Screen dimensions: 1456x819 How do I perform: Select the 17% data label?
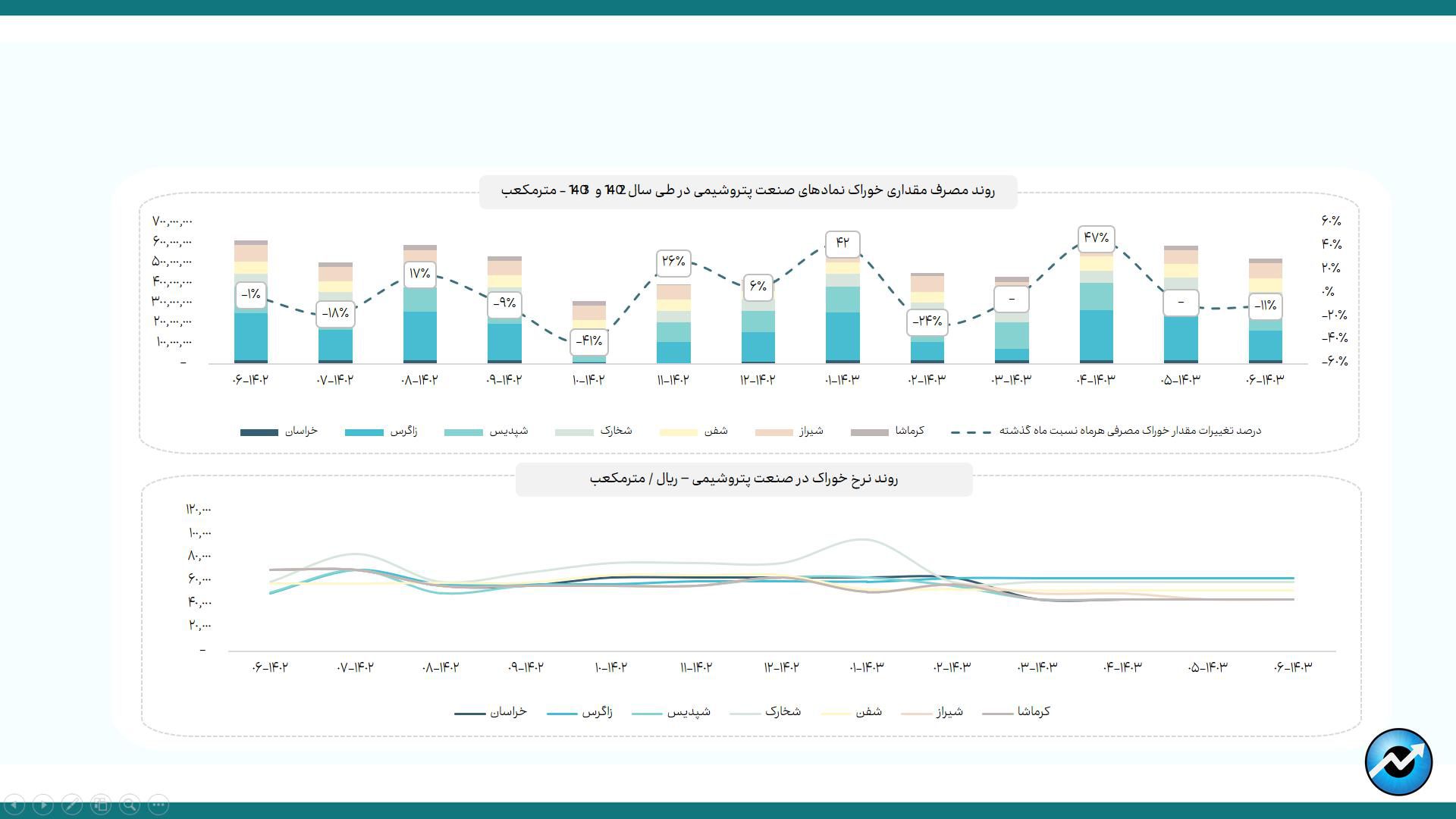point(419,274)
